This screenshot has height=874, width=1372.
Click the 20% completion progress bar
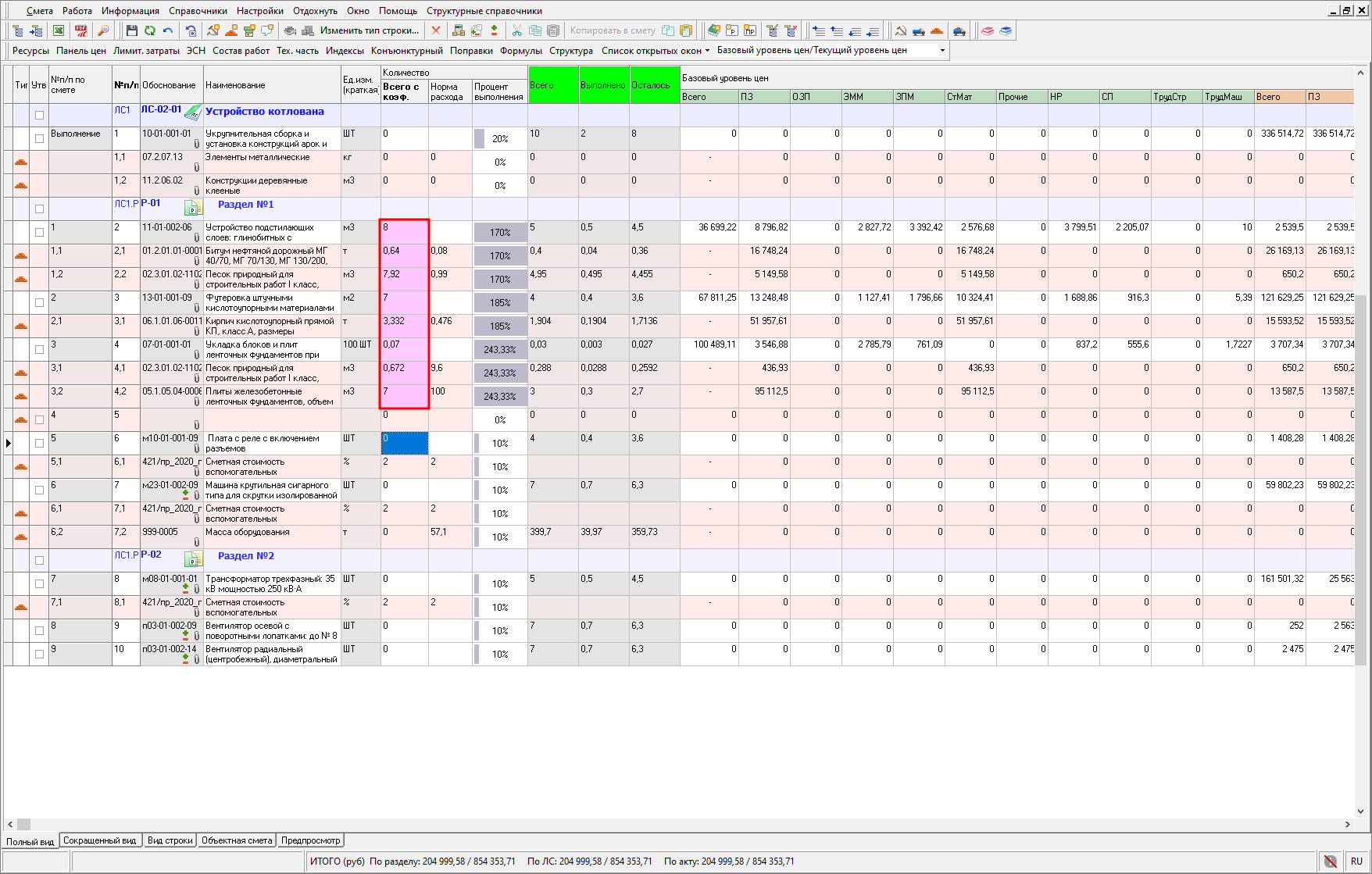(x=499, y=139)
